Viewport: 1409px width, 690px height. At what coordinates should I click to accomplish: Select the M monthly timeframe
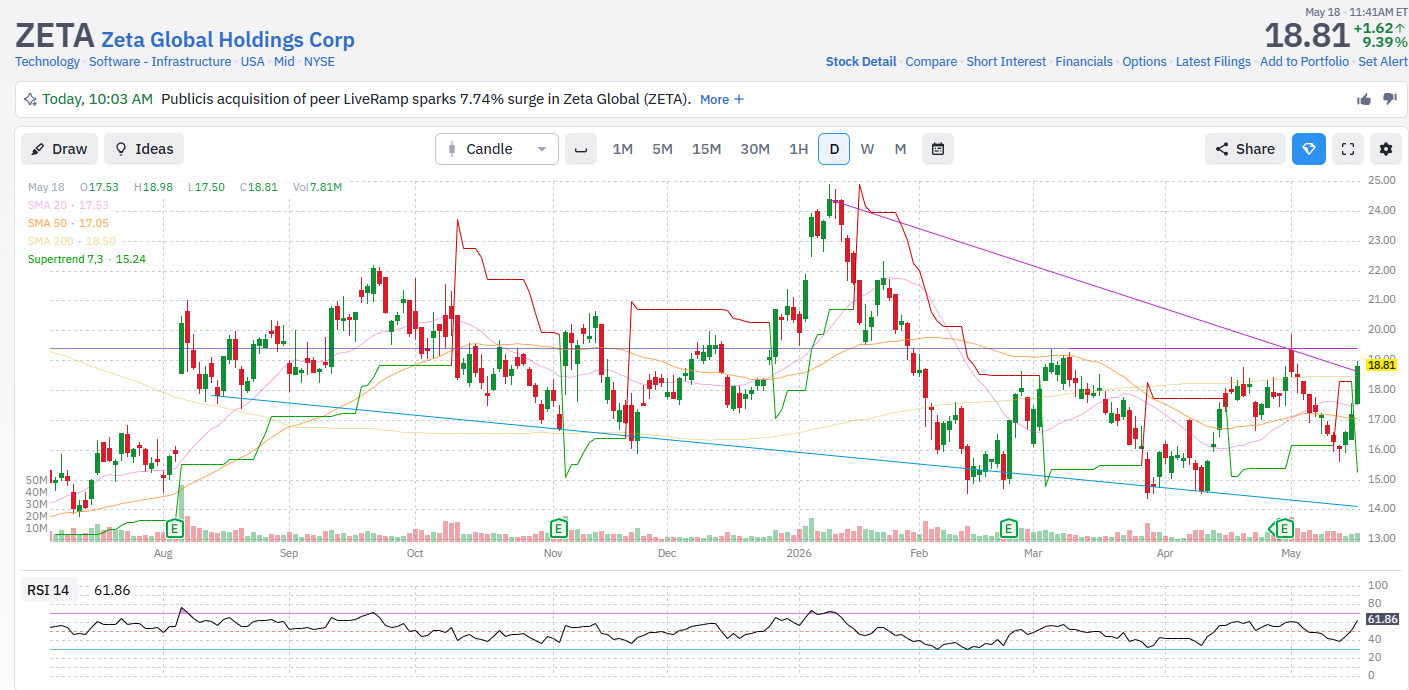tap(900, 149)
